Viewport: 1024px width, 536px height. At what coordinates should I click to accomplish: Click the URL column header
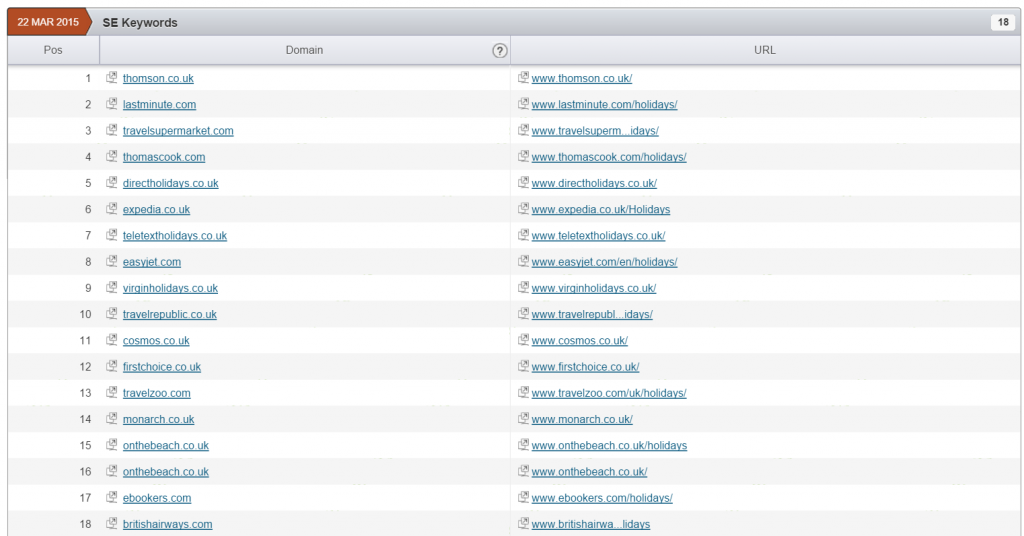click(764, 50)
